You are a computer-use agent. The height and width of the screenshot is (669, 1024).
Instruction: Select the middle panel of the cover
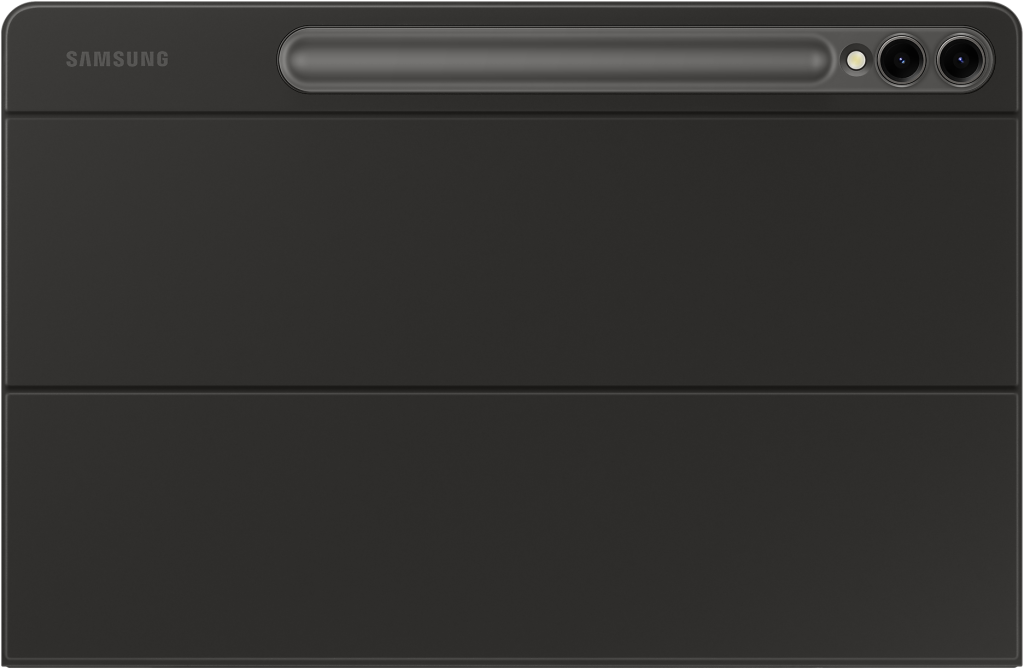(512, 252)
